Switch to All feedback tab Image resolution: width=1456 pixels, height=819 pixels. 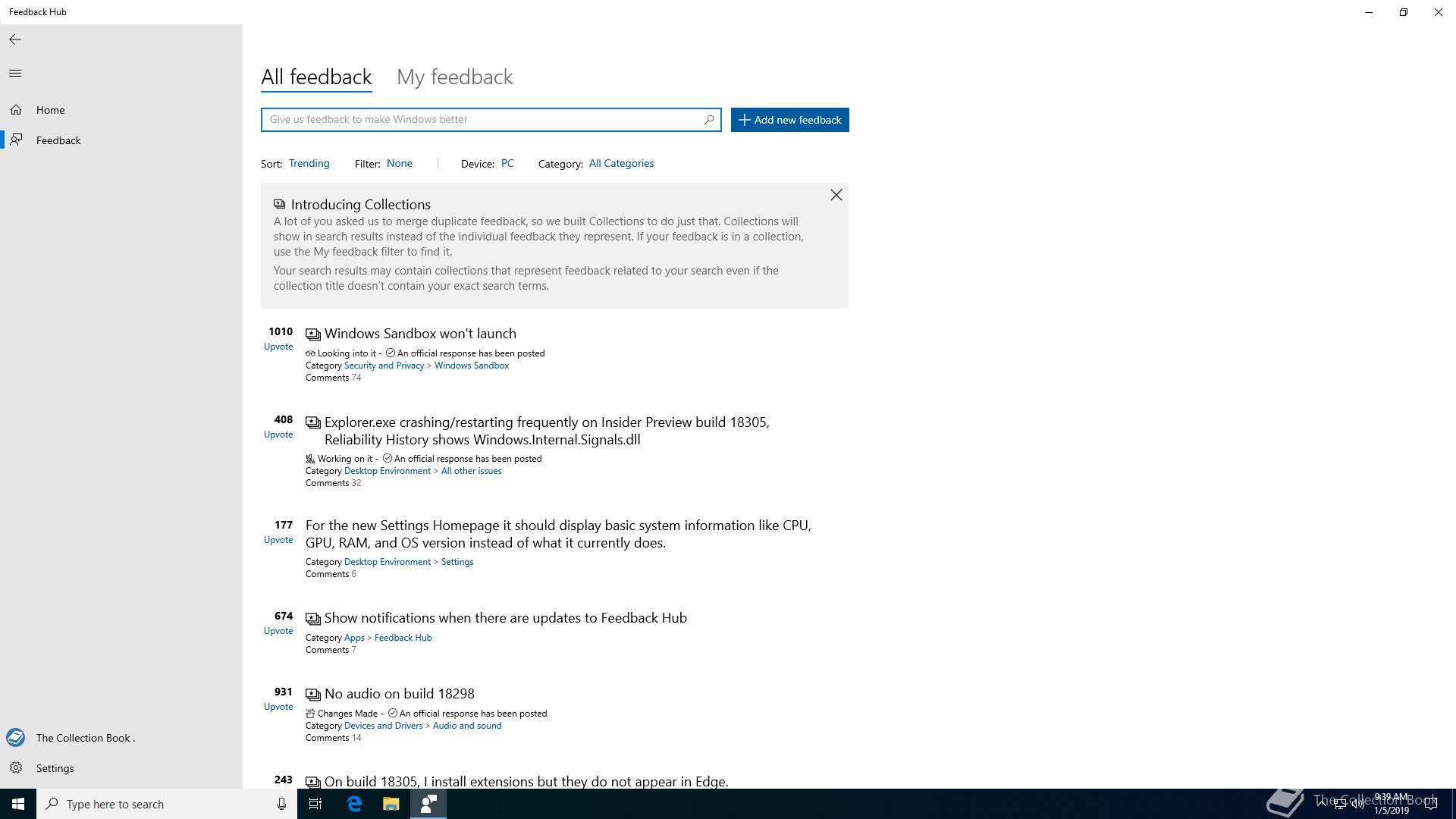coord(316,77)
